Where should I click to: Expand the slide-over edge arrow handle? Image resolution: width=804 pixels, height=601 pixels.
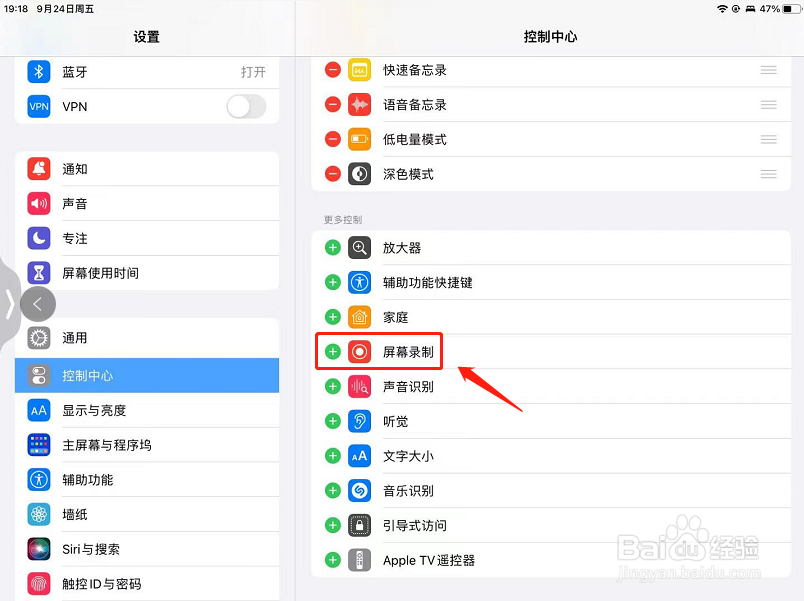click(x=9, y=304)
